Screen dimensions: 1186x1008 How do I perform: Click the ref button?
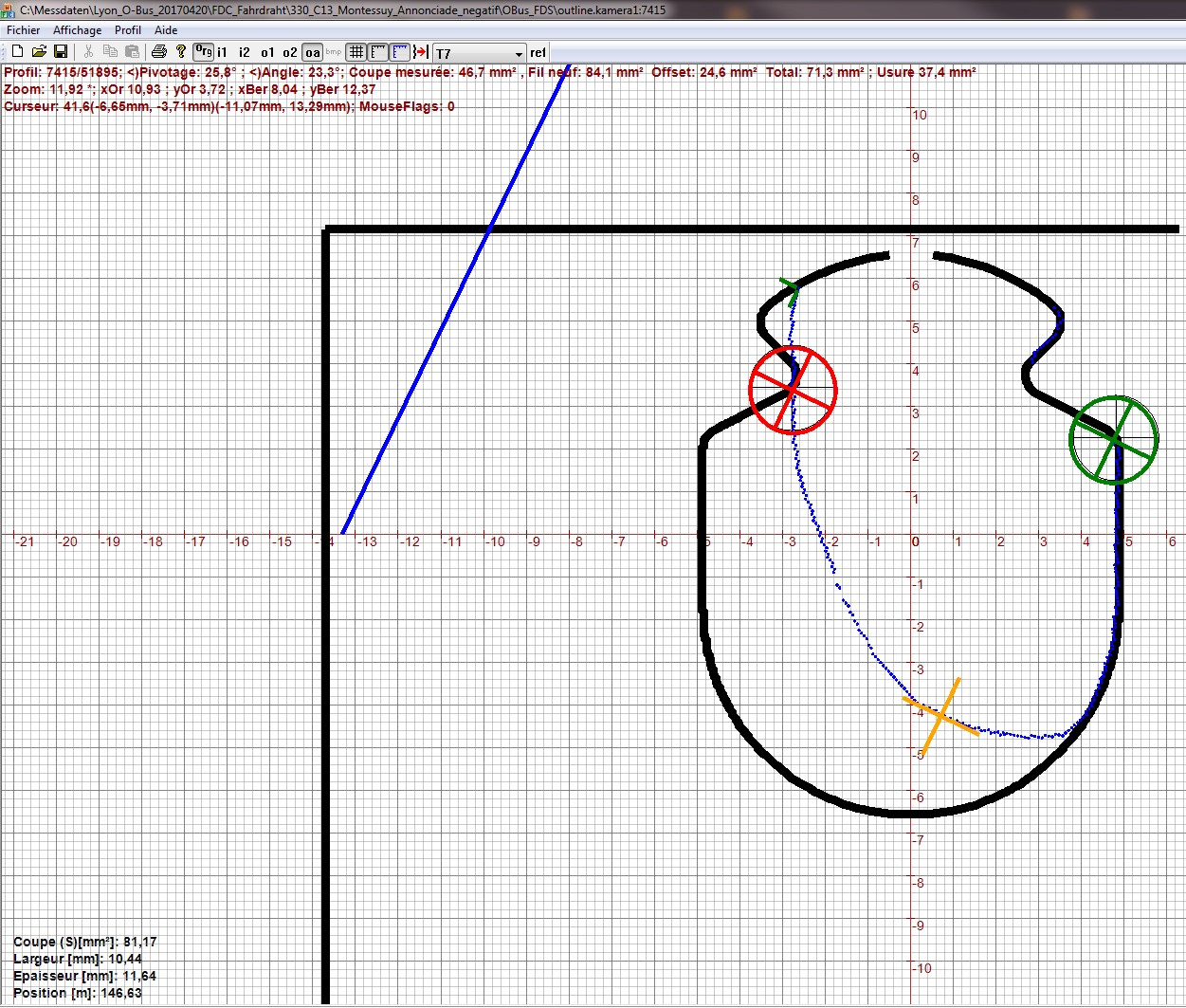tap(538, 53)
